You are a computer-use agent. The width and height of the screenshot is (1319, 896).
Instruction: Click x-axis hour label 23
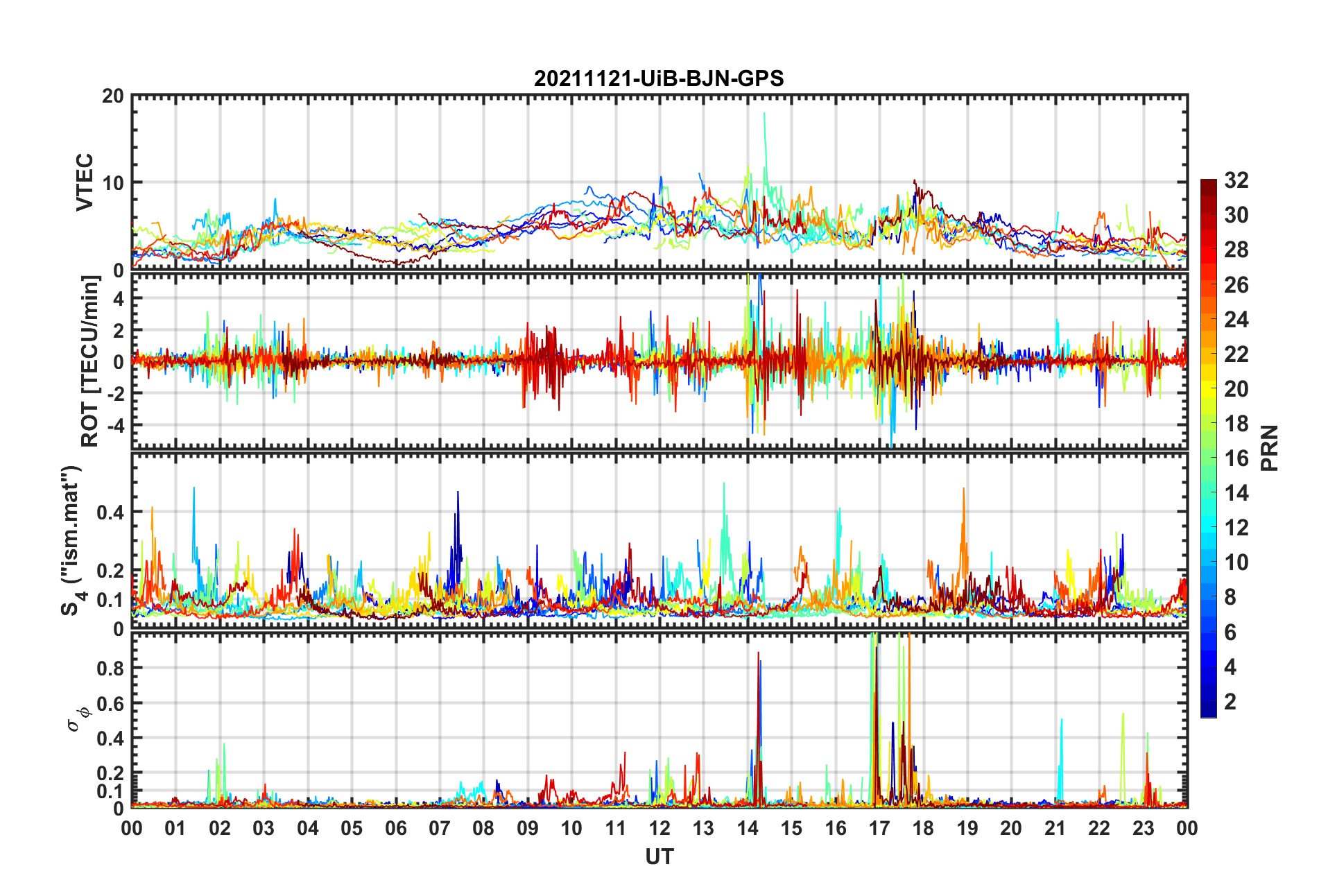(x=1143, y=829)
